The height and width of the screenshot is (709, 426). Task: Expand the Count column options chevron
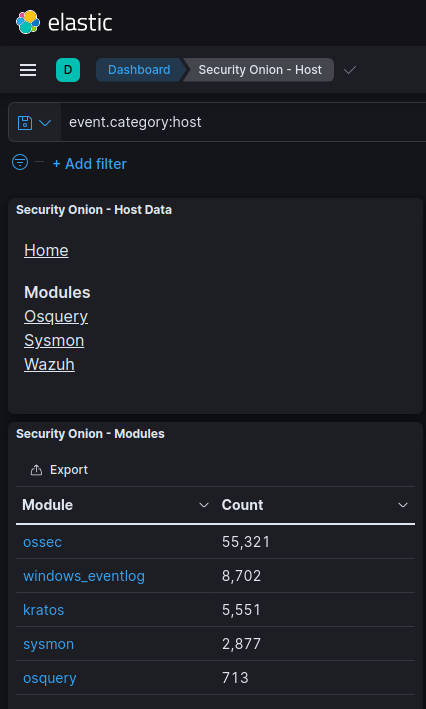tap(402, 505)
